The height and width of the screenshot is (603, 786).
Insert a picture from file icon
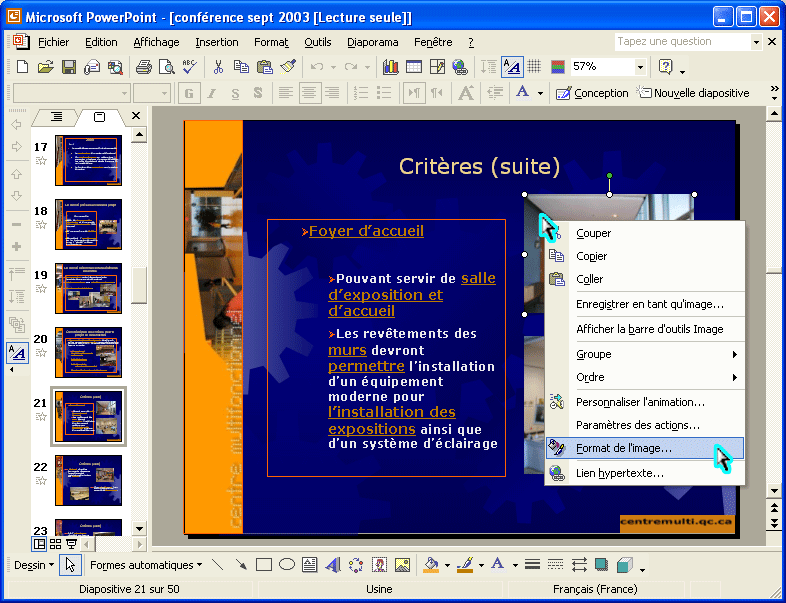coord(403,565)
